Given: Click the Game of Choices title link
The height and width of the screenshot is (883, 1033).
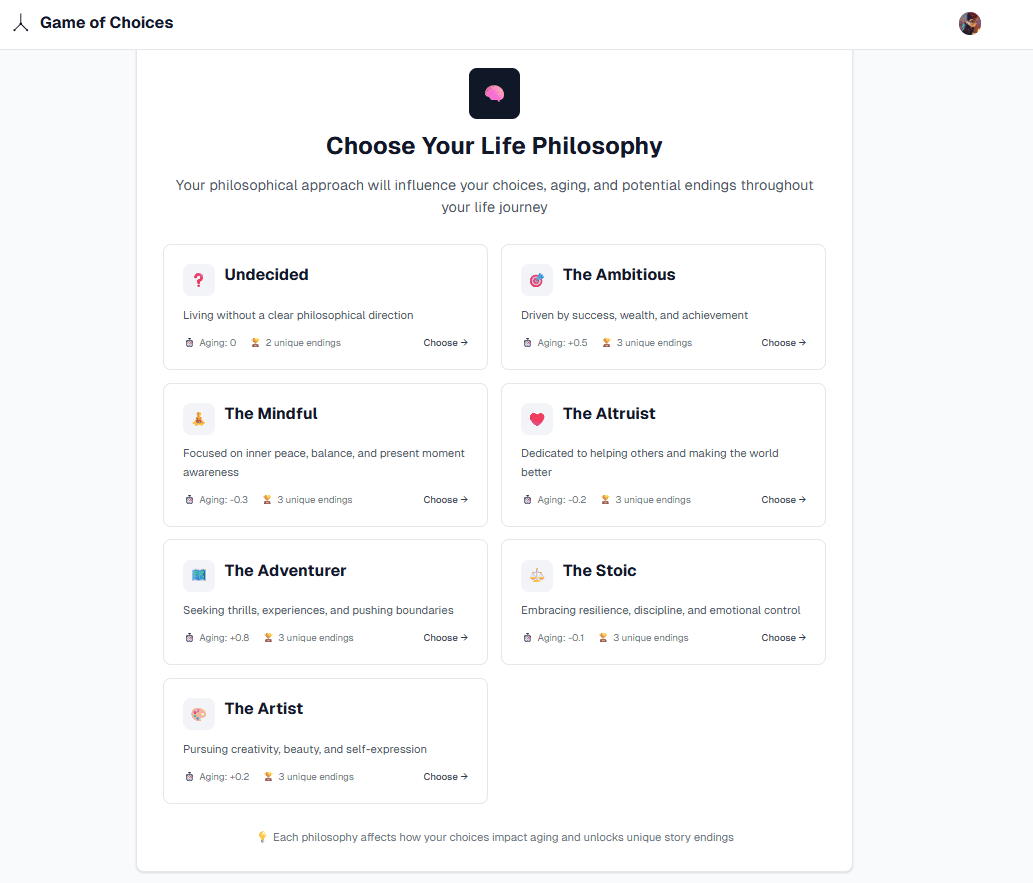Looking at the screenshot, I should tap(106, 23).
